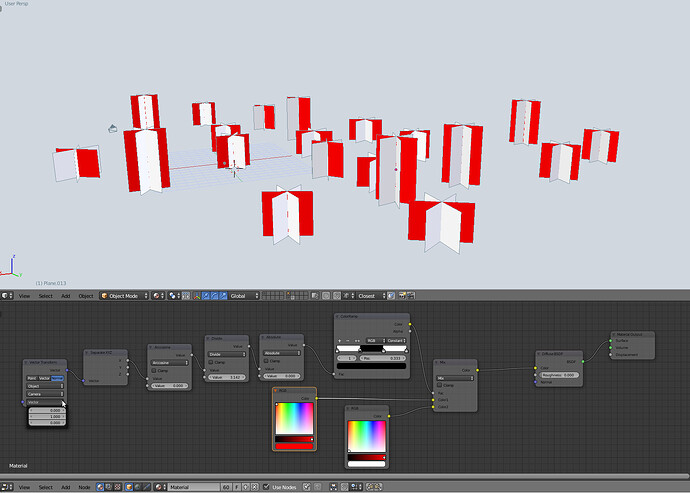Screen dimensions: 690x493
Task: Toggle Clamp checkbox in Arccosine node
Action: tap(154, 371)
